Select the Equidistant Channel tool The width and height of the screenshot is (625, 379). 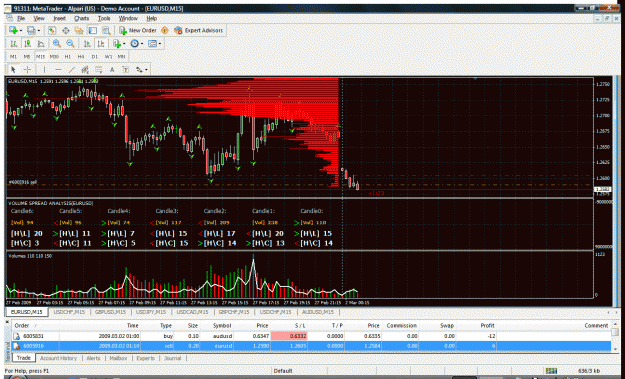coord(85,70)
